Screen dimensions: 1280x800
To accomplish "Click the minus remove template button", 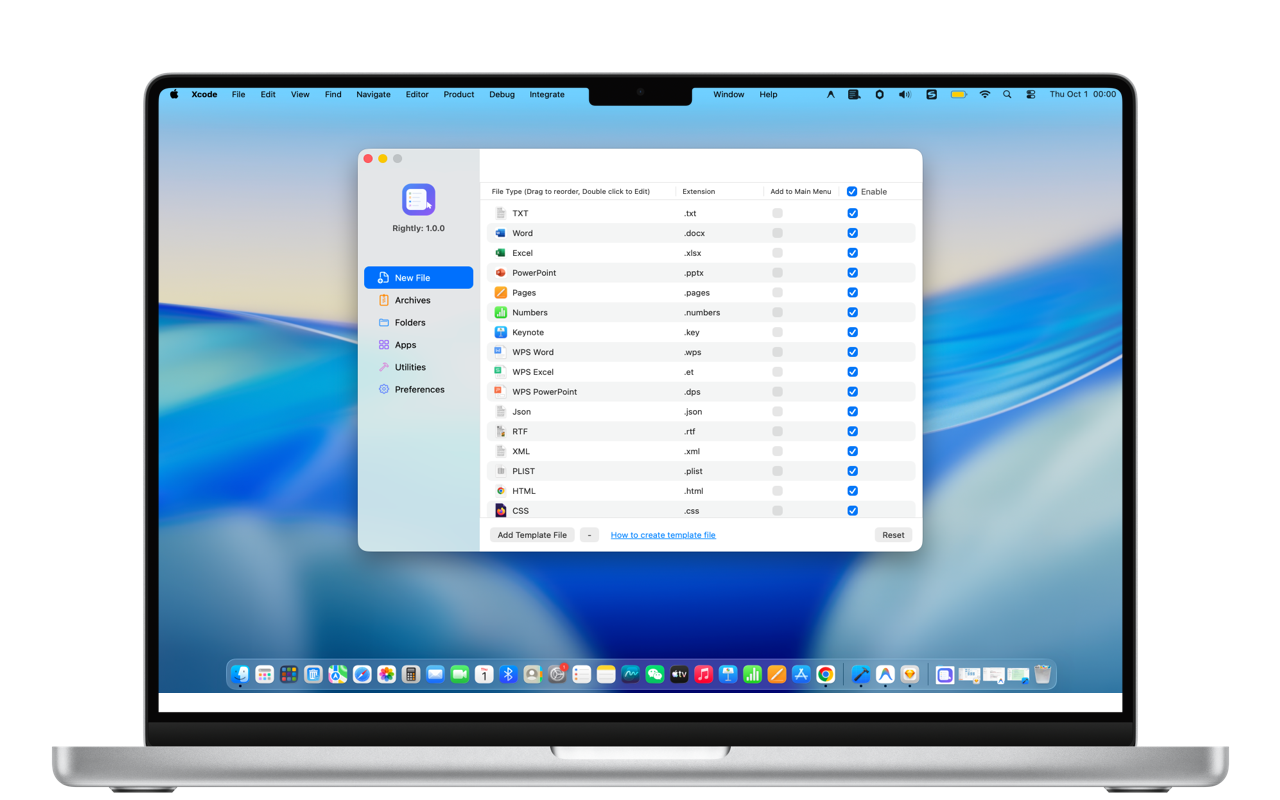I will coord(589,535).
